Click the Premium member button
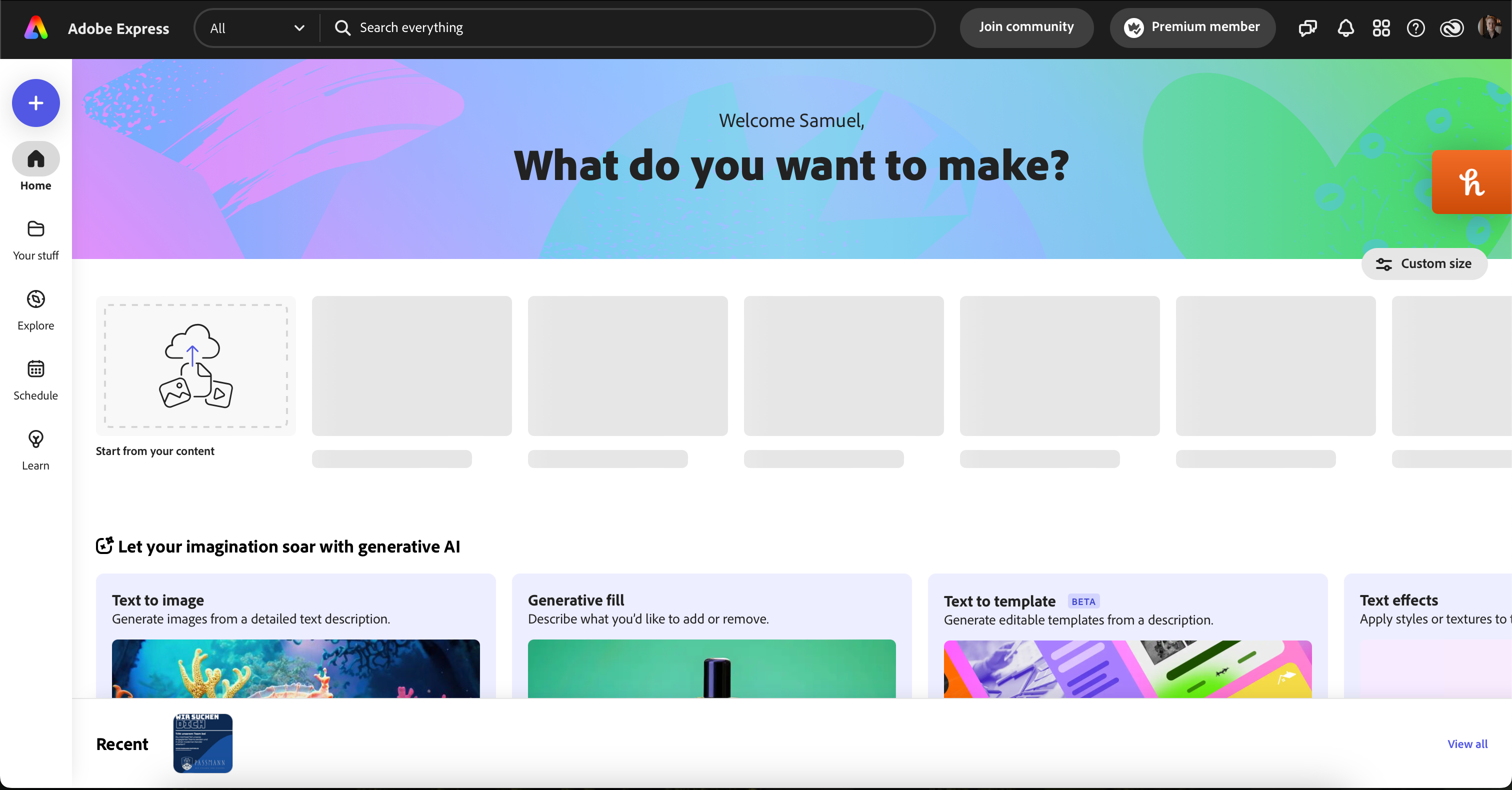This screenshot has height=790, width=1512. pyautogui.click(x=1192, y=27)
